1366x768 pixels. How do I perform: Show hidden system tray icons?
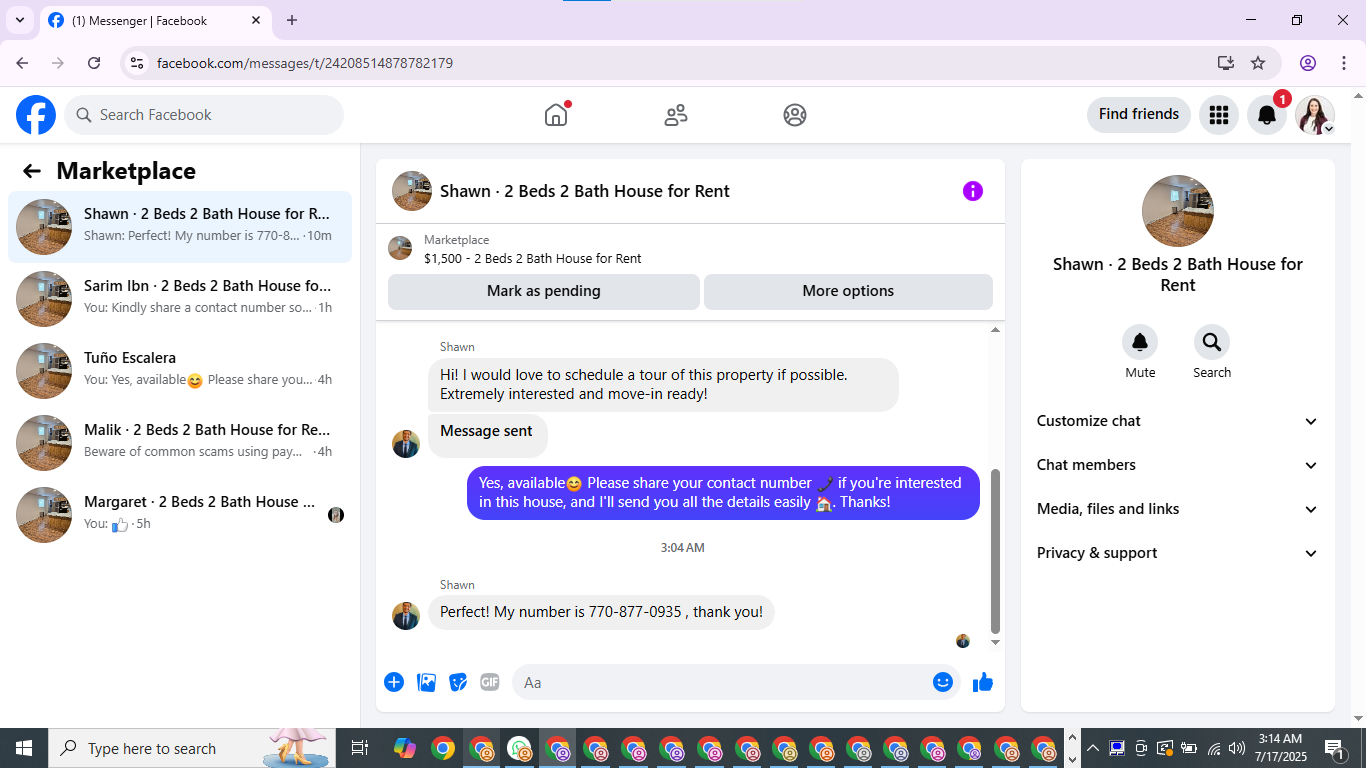tap(1093, 748)
